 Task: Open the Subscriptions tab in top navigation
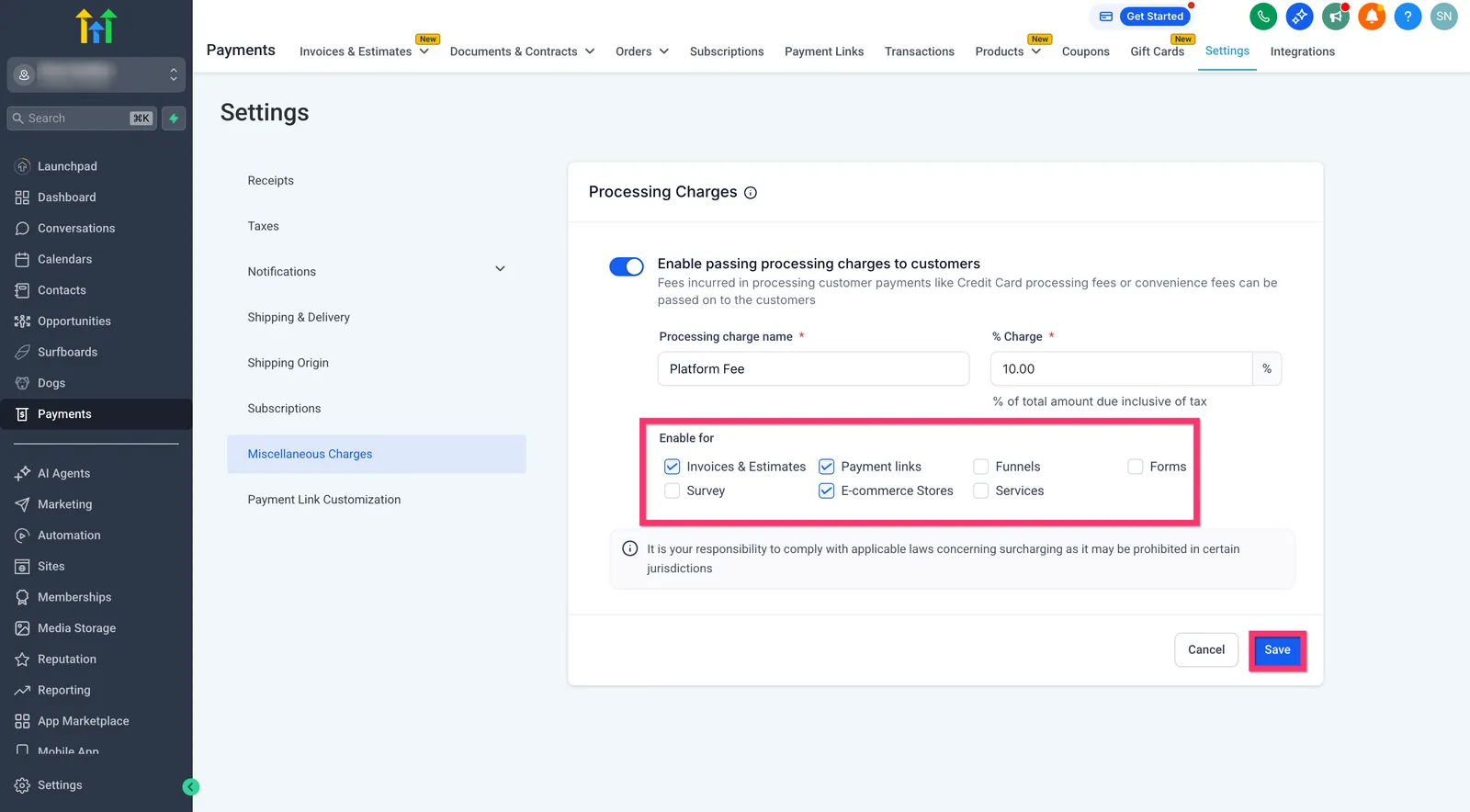pyautogui.click(x=727, y=51)
